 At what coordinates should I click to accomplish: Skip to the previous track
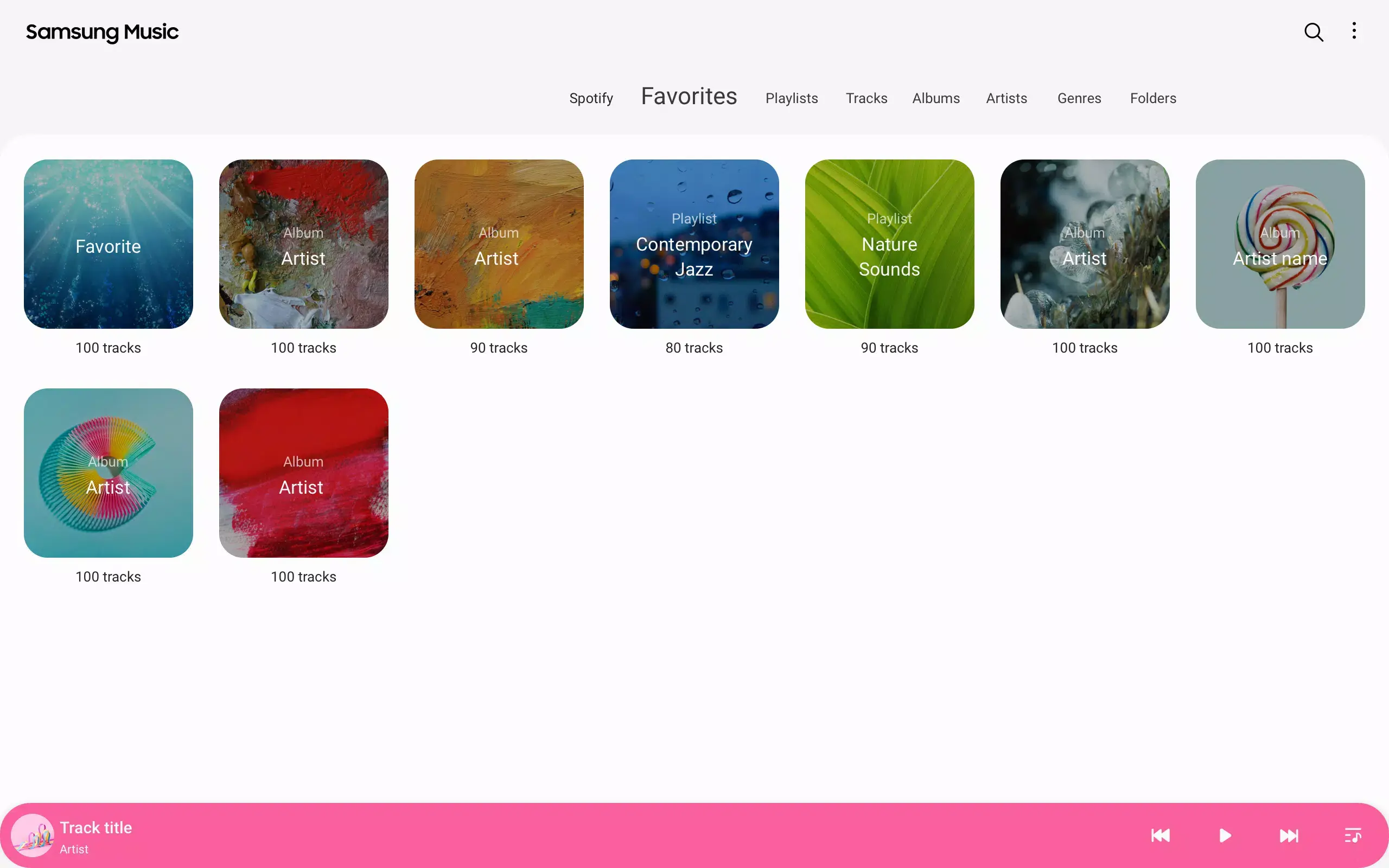(x=1159, y=835)
